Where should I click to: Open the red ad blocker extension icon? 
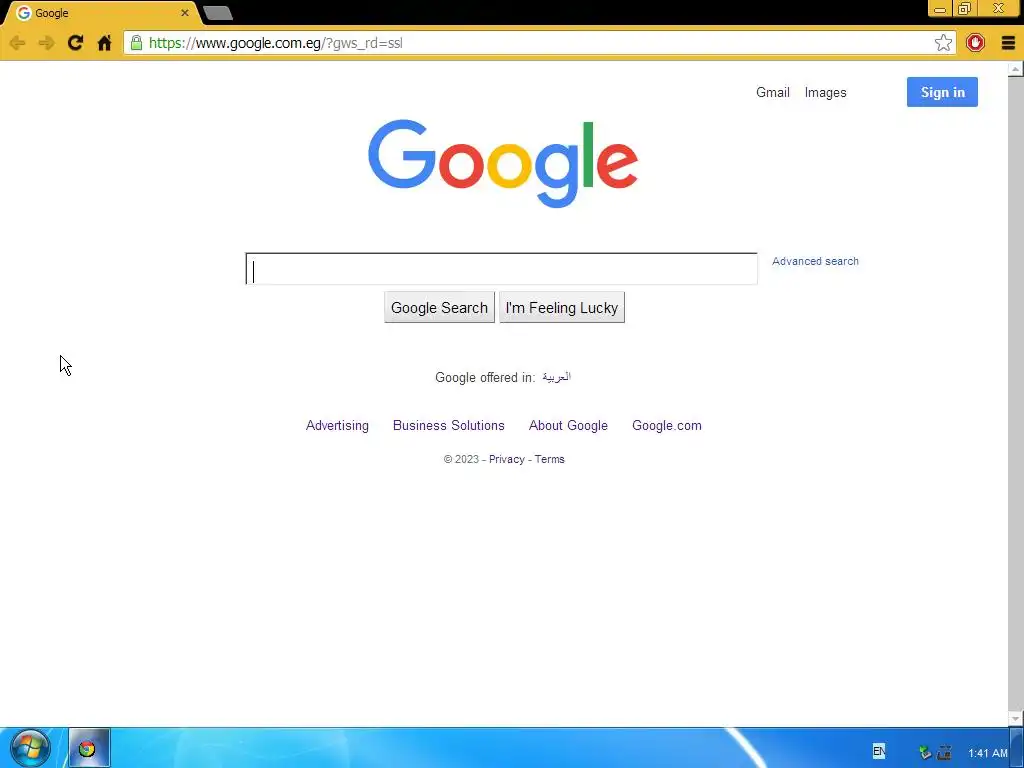click(x=975, y=43)
